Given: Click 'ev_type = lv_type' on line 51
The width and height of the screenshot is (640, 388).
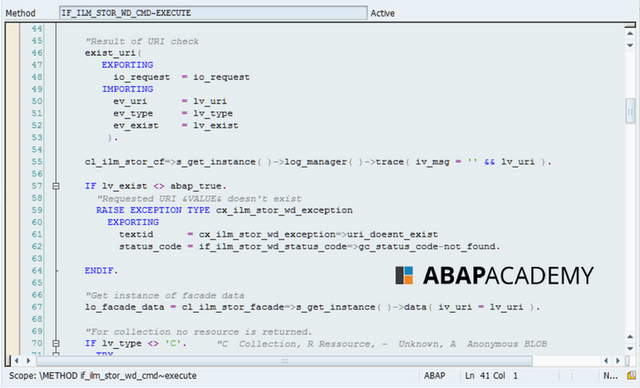Looking at the screenshot, I should pyautogui.click(x=173, y=113).
